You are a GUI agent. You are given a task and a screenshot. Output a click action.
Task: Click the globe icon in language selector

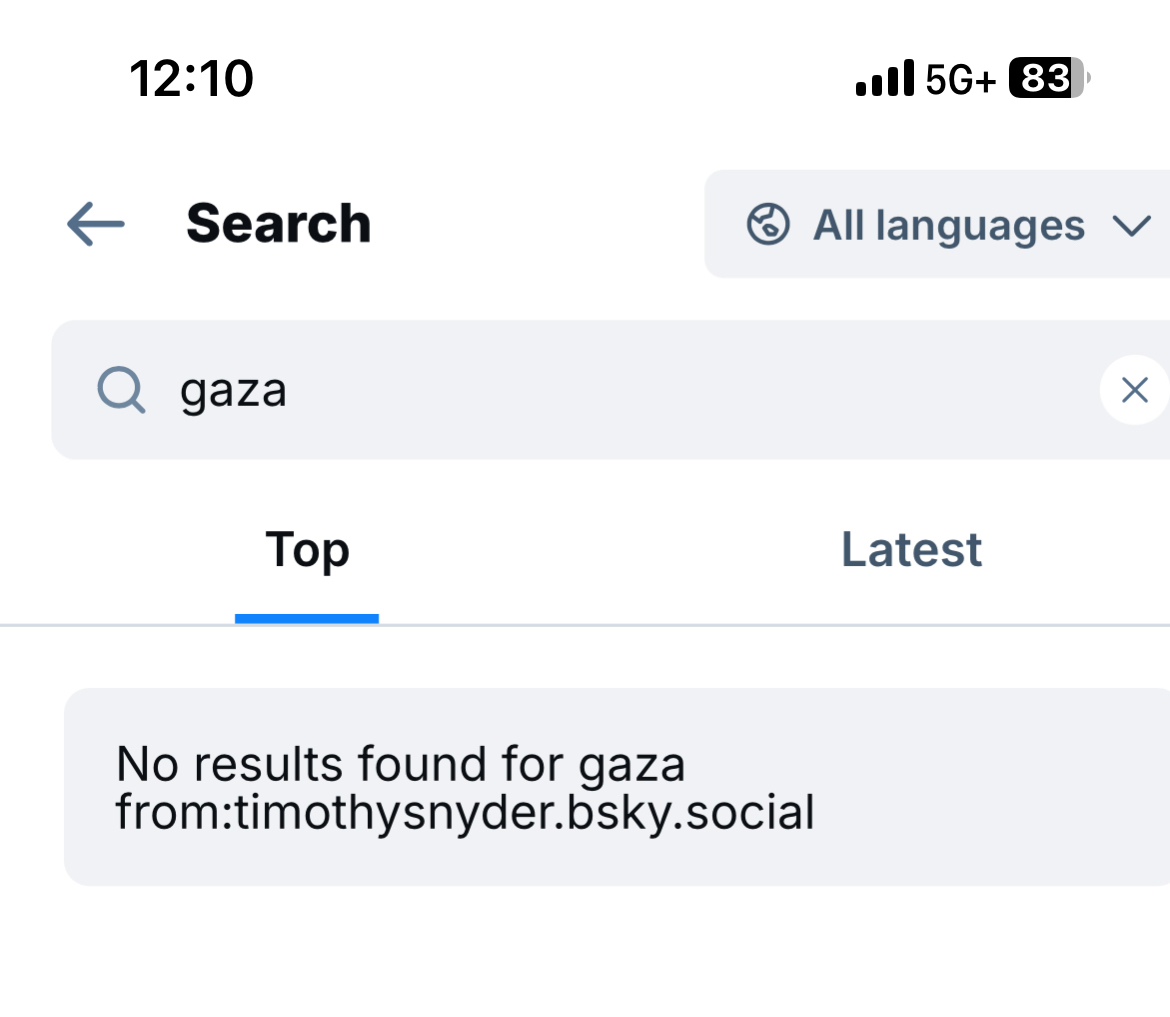click(768, 224)
